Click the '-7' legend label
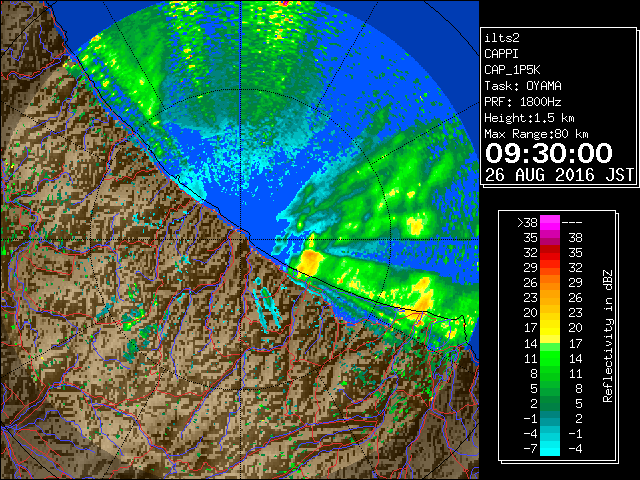This screenshot has height=480, width=640. point(530,449)
